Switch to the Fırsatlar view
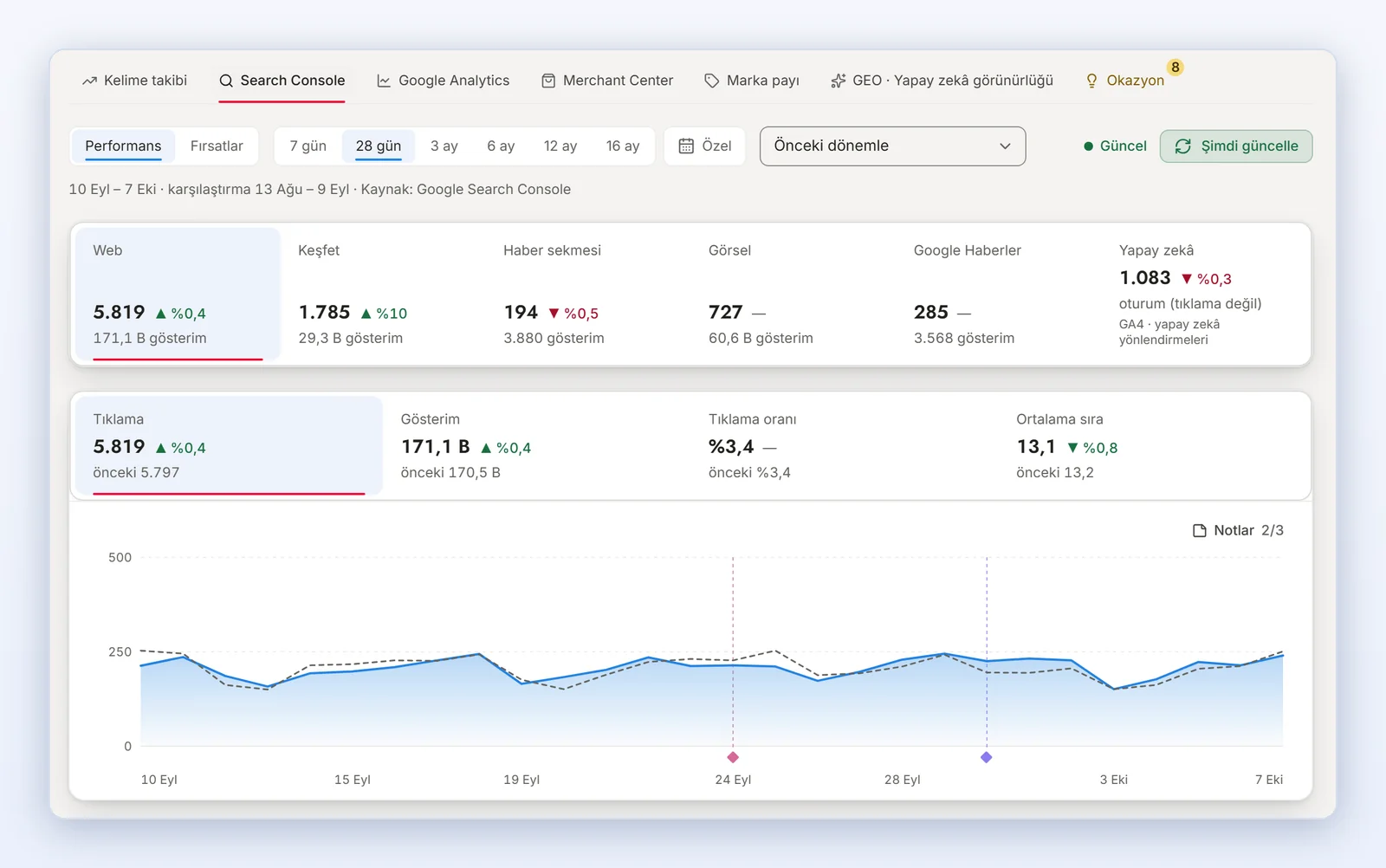The height and width of the screenshot is (868, 1386). pyautogui.click(x=217, y=146)
